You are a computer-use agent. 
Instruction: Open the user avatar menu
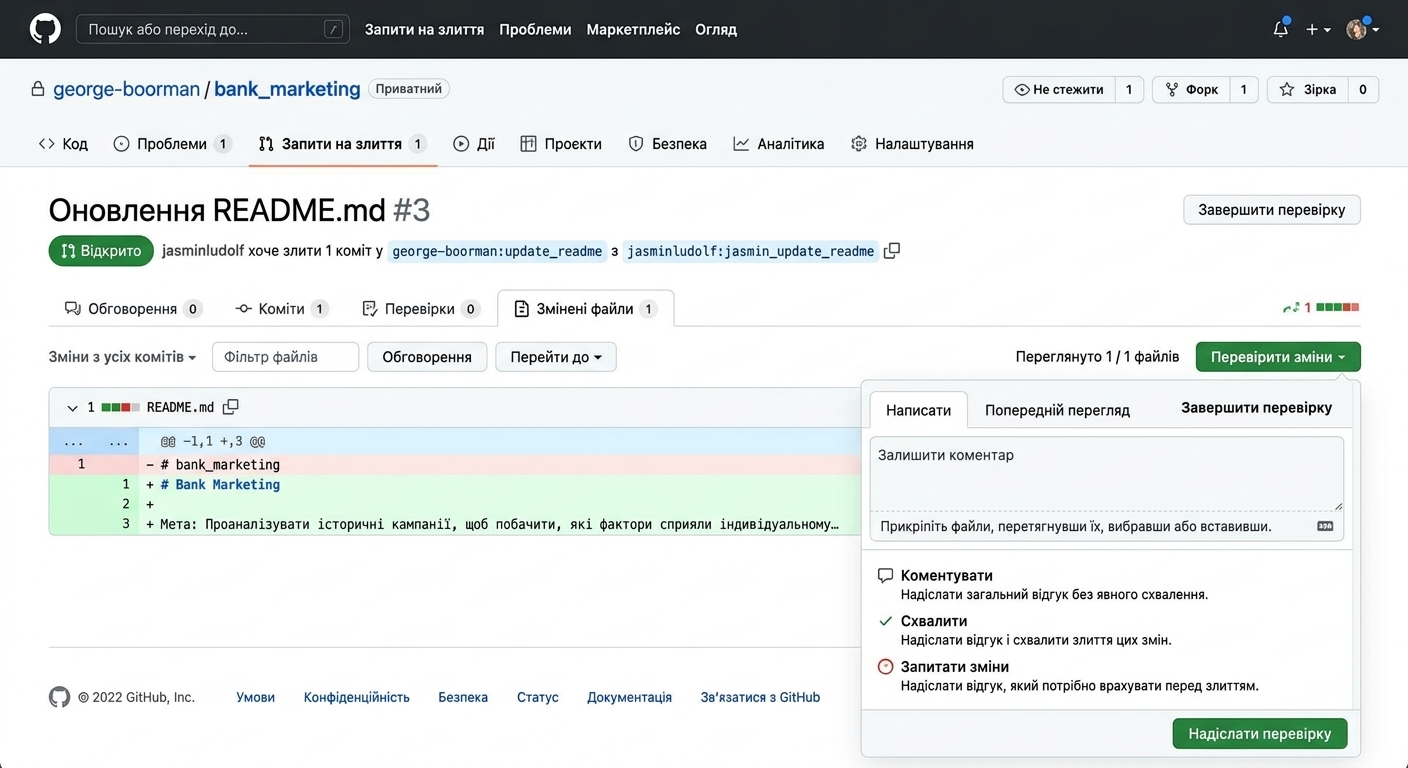pyautogui.click(x=1362, y=29)
